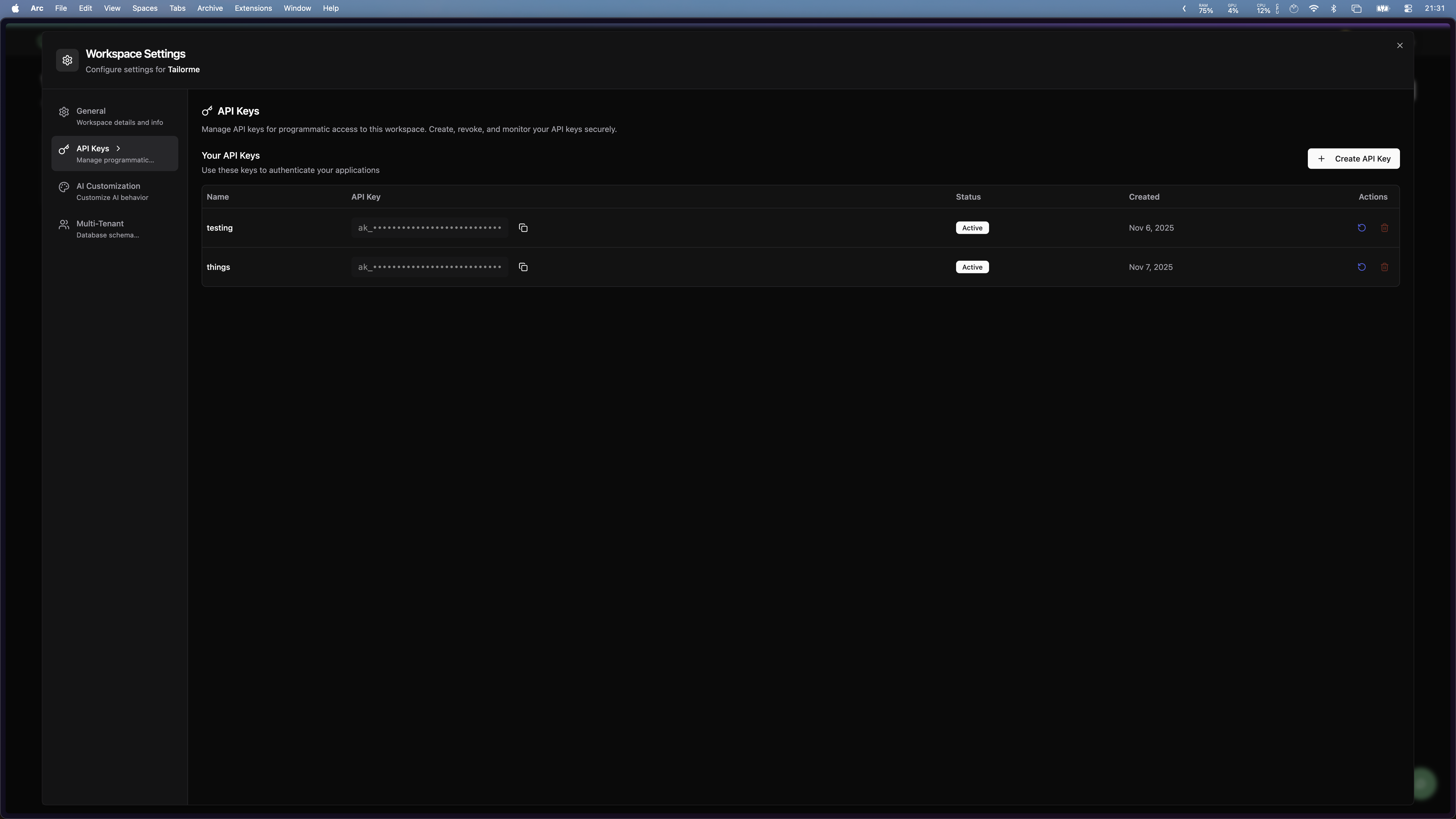Viewport: 1456px width, 819px height.
Task: Open the Wi-Fi status icon in the menu bar
Action: click(1314, 9)
